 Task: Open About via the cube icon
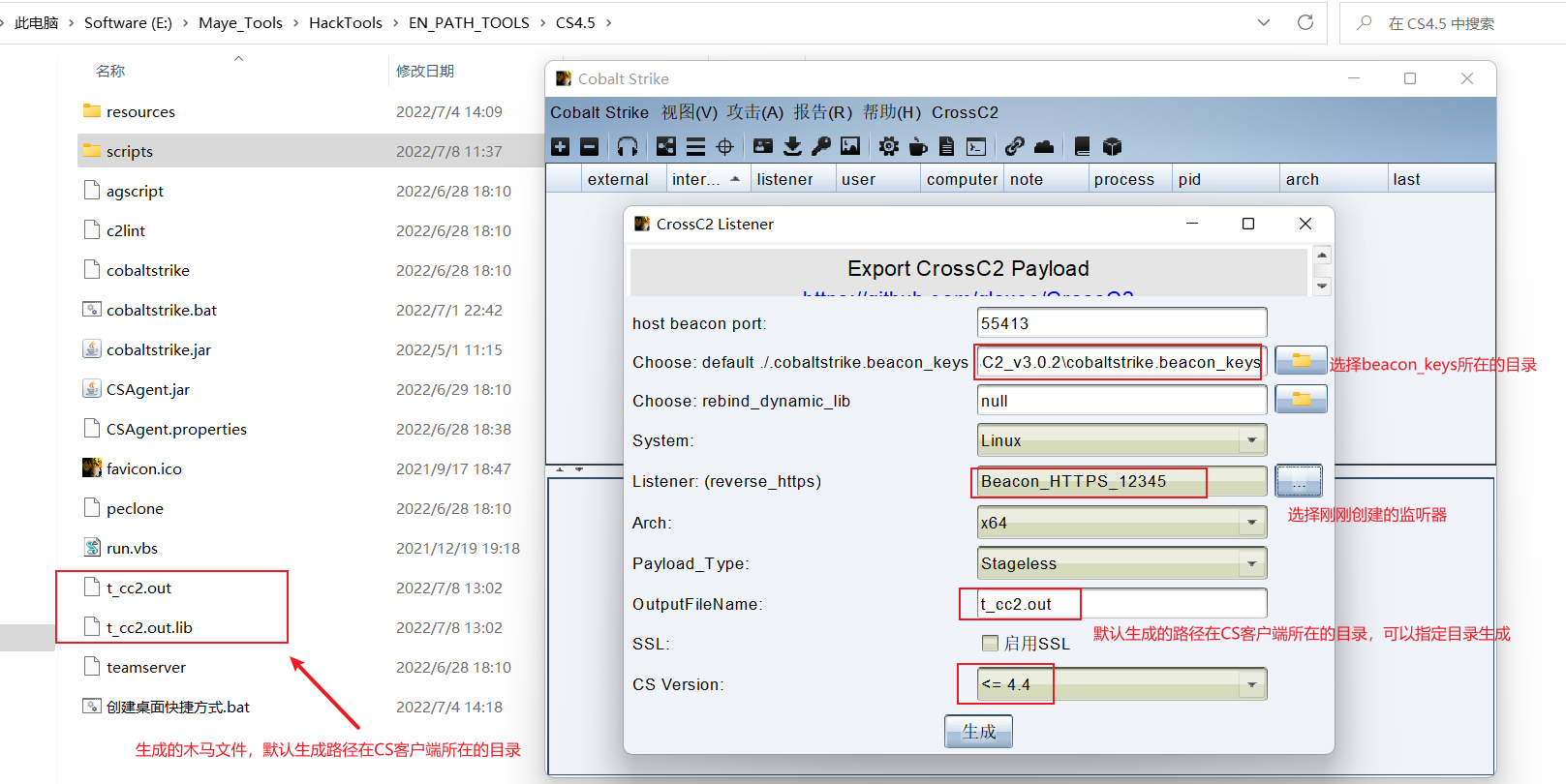tap(1112, 146)
